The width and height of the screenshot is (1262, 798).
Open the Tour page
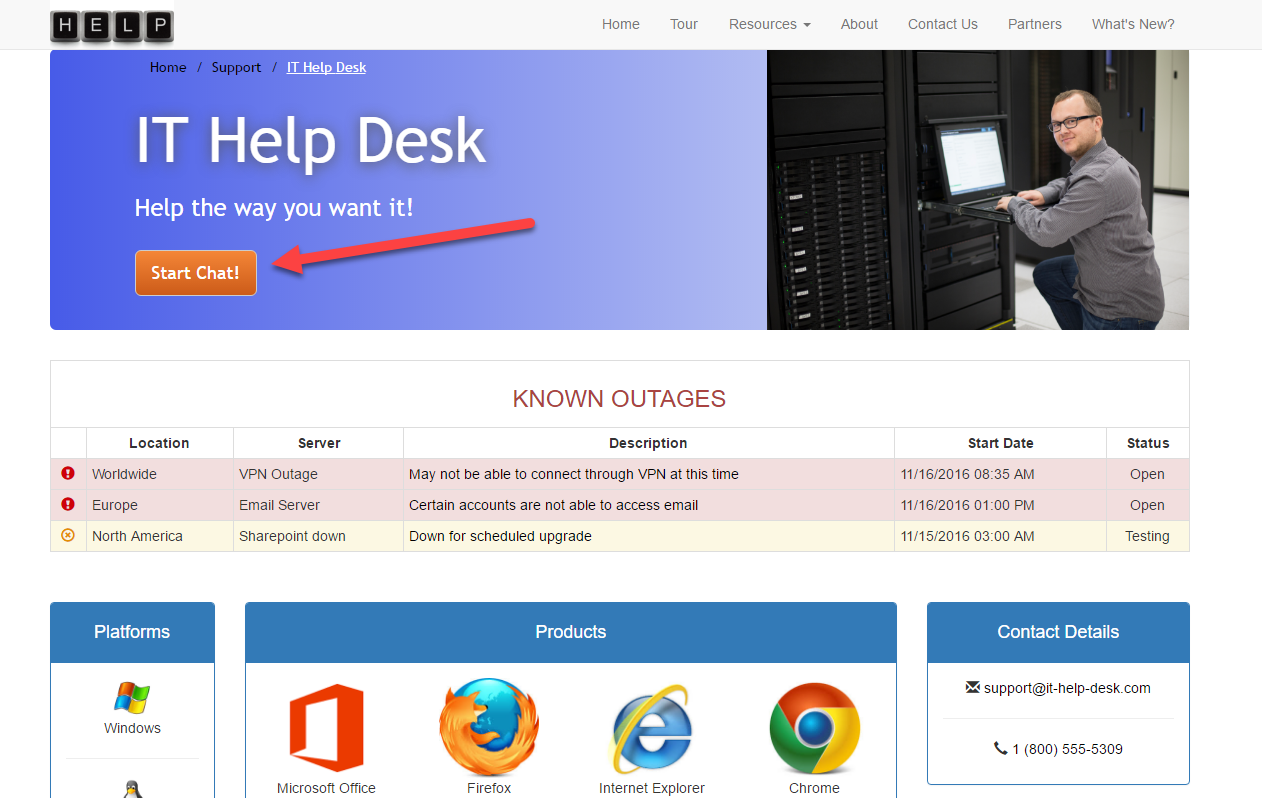(684, 24)
